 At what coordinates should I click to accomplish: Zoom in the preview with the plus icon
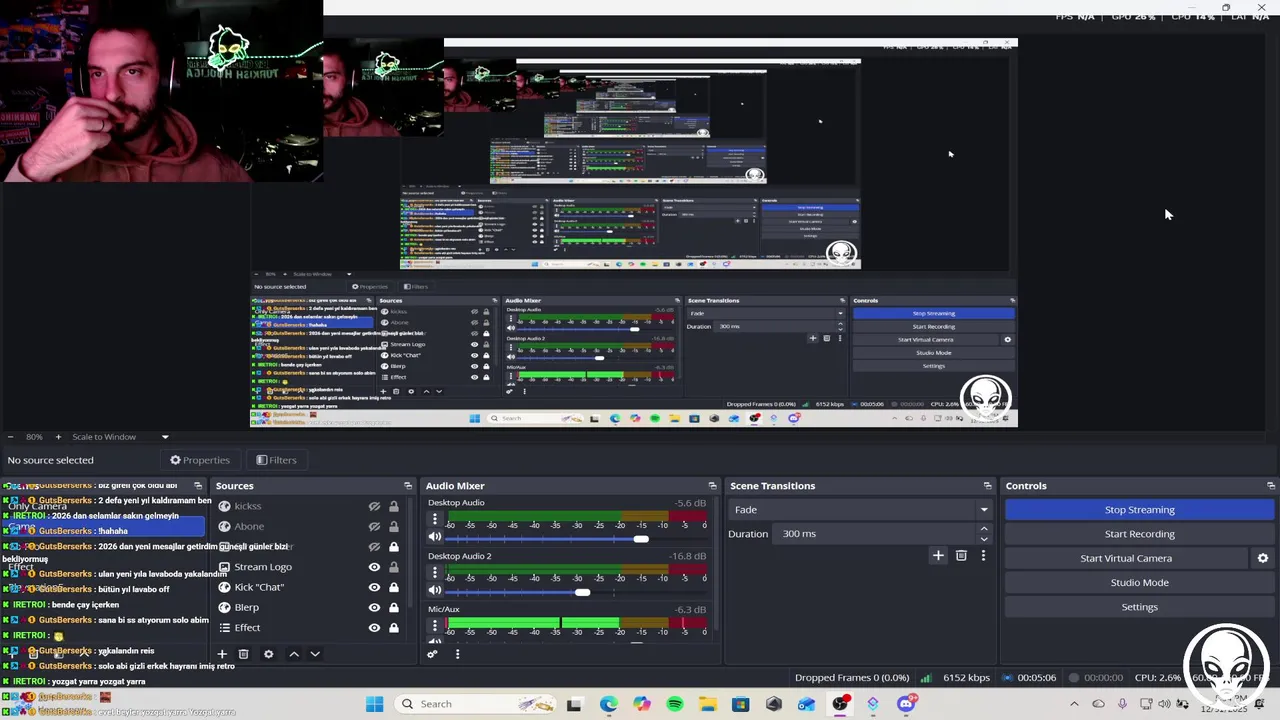click(x=58, y=437)
